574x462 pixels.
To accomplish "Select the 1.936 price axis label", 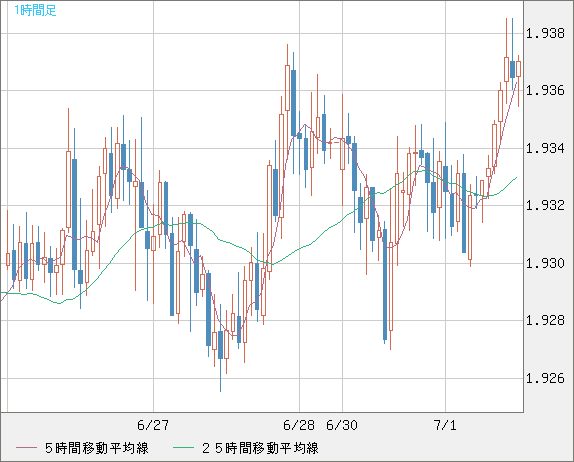I will 545,90.
